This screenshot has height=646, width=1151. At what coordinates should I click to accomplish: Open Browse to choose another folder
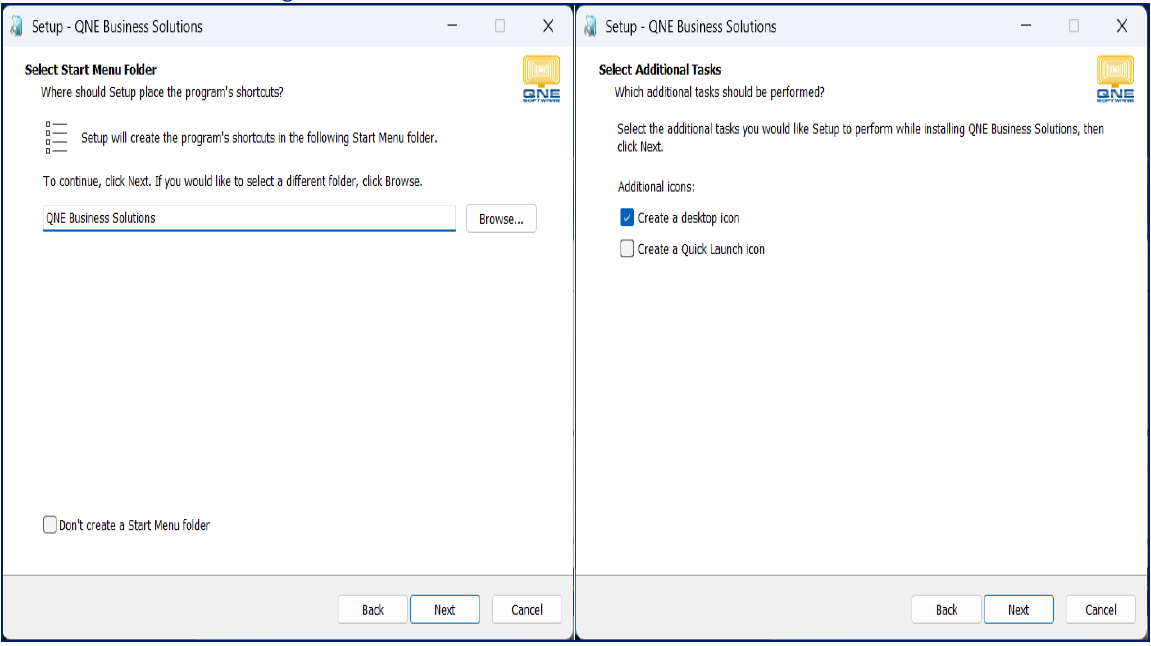pos(501,219)
